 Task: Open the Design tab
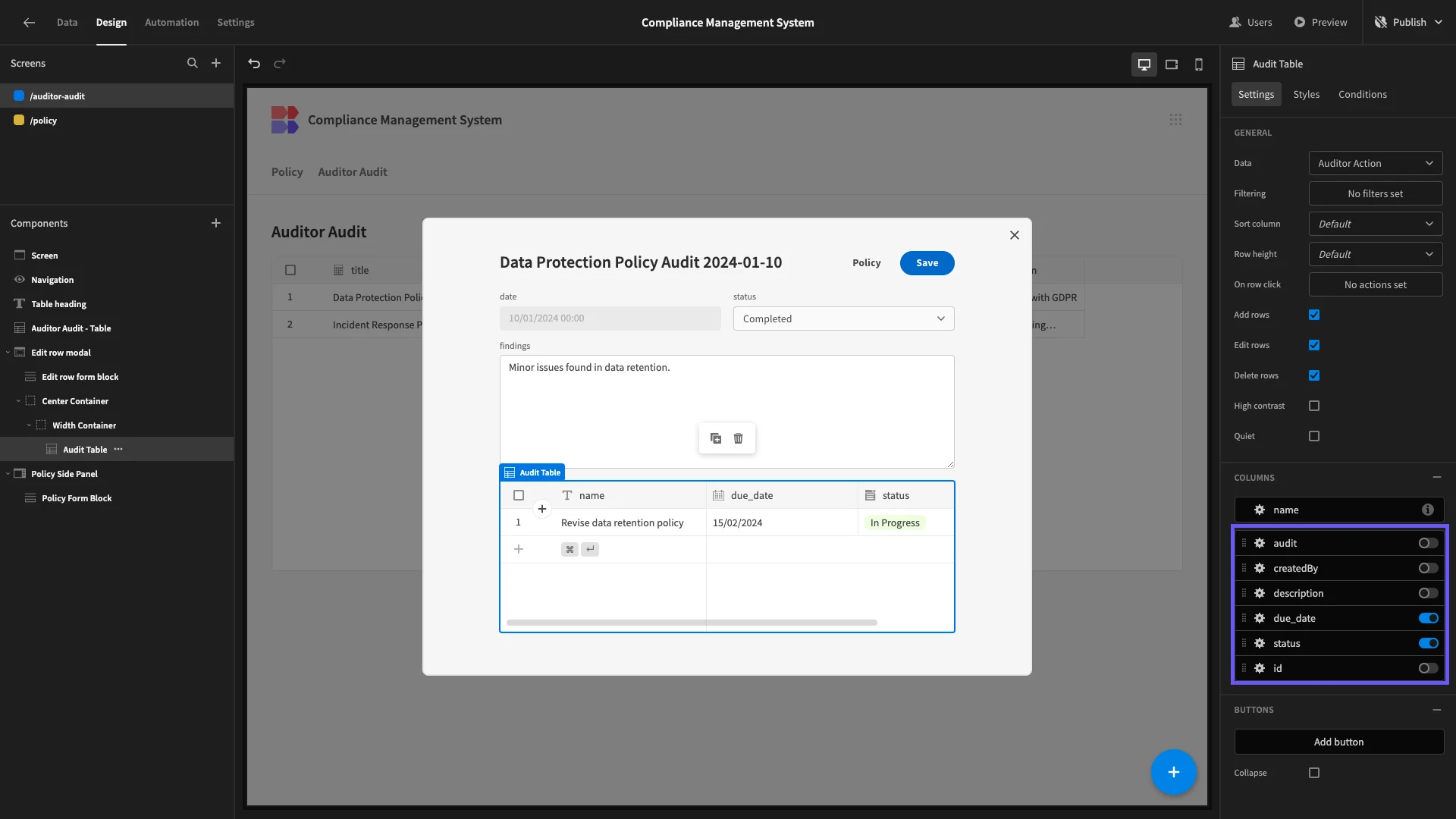(x=111, y=23)
